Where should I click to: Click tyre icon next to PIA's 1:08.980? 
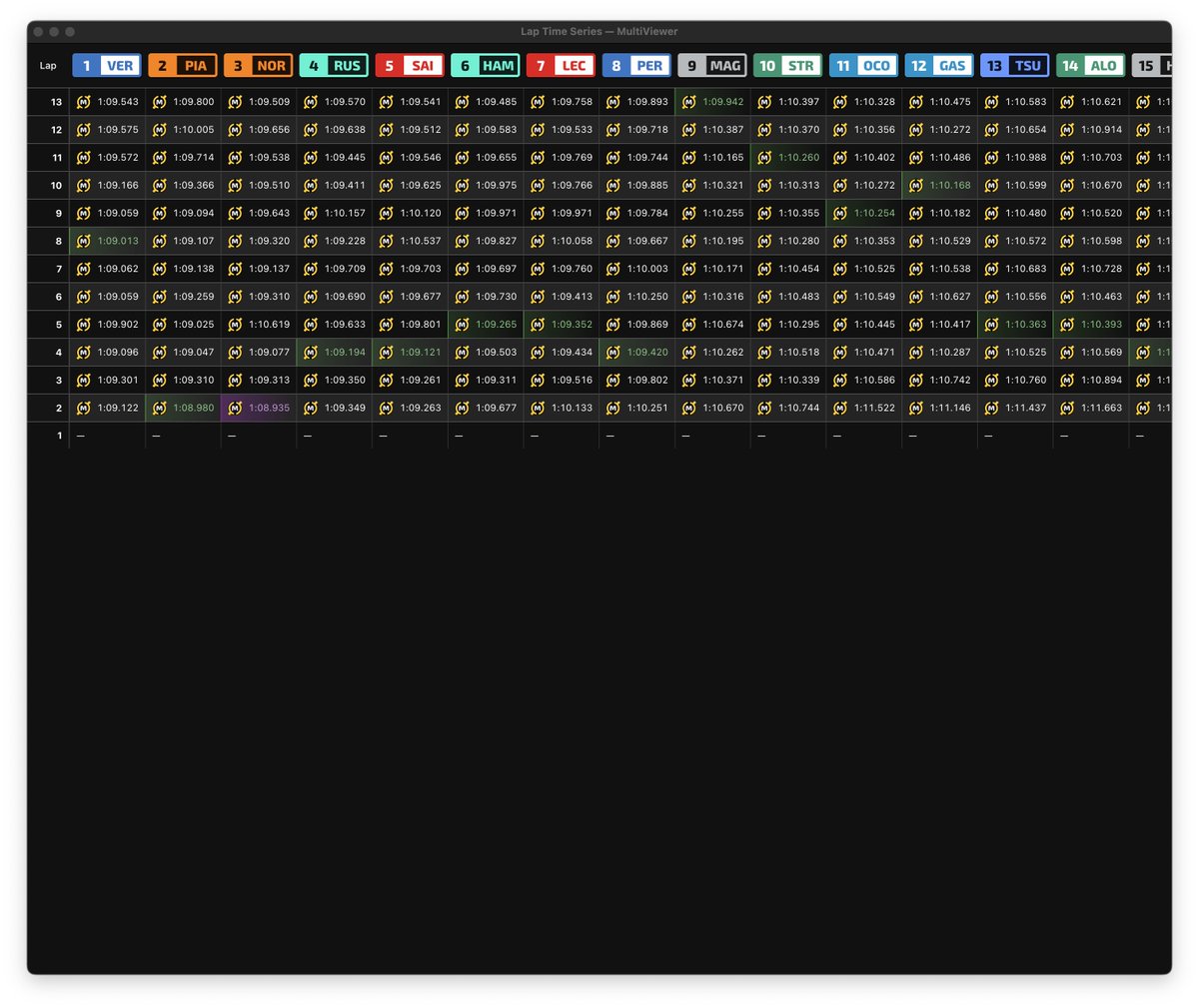159,408
